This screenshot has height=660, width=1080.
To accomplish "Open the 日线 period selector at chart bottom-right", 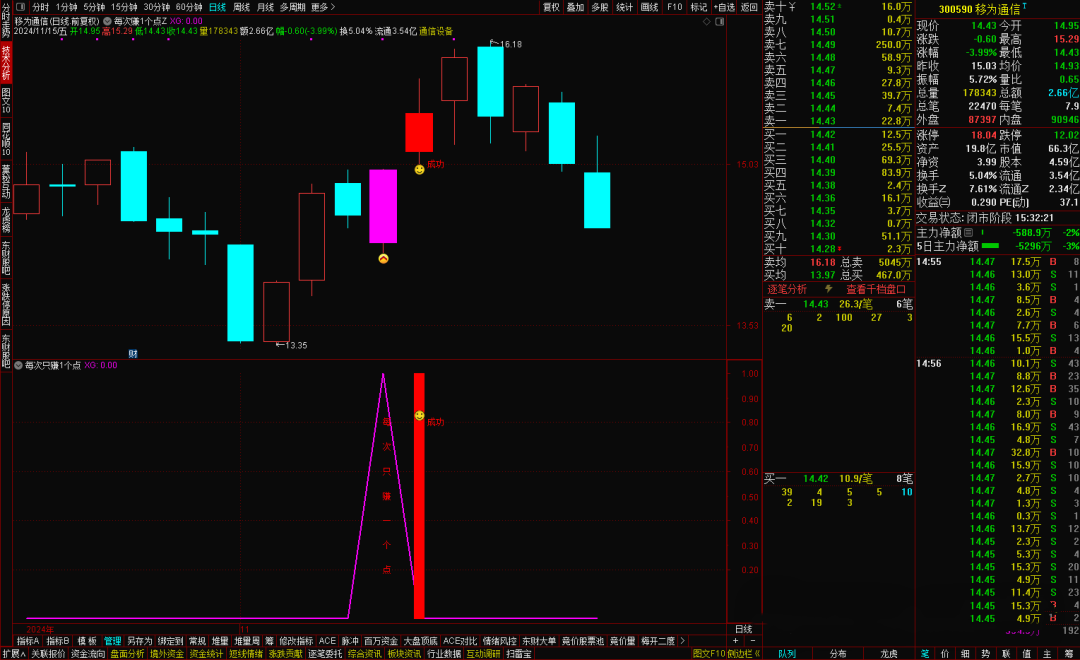I will coord(743,628).
